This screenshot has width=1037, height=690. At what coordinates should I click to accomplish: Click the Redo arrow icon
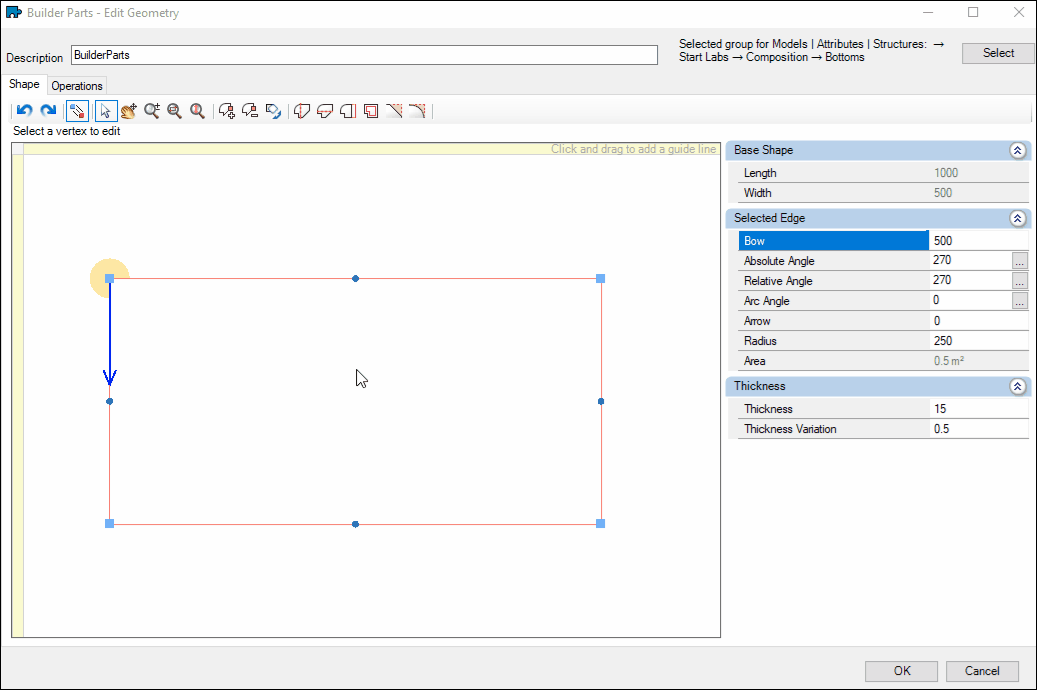point(48,110)
